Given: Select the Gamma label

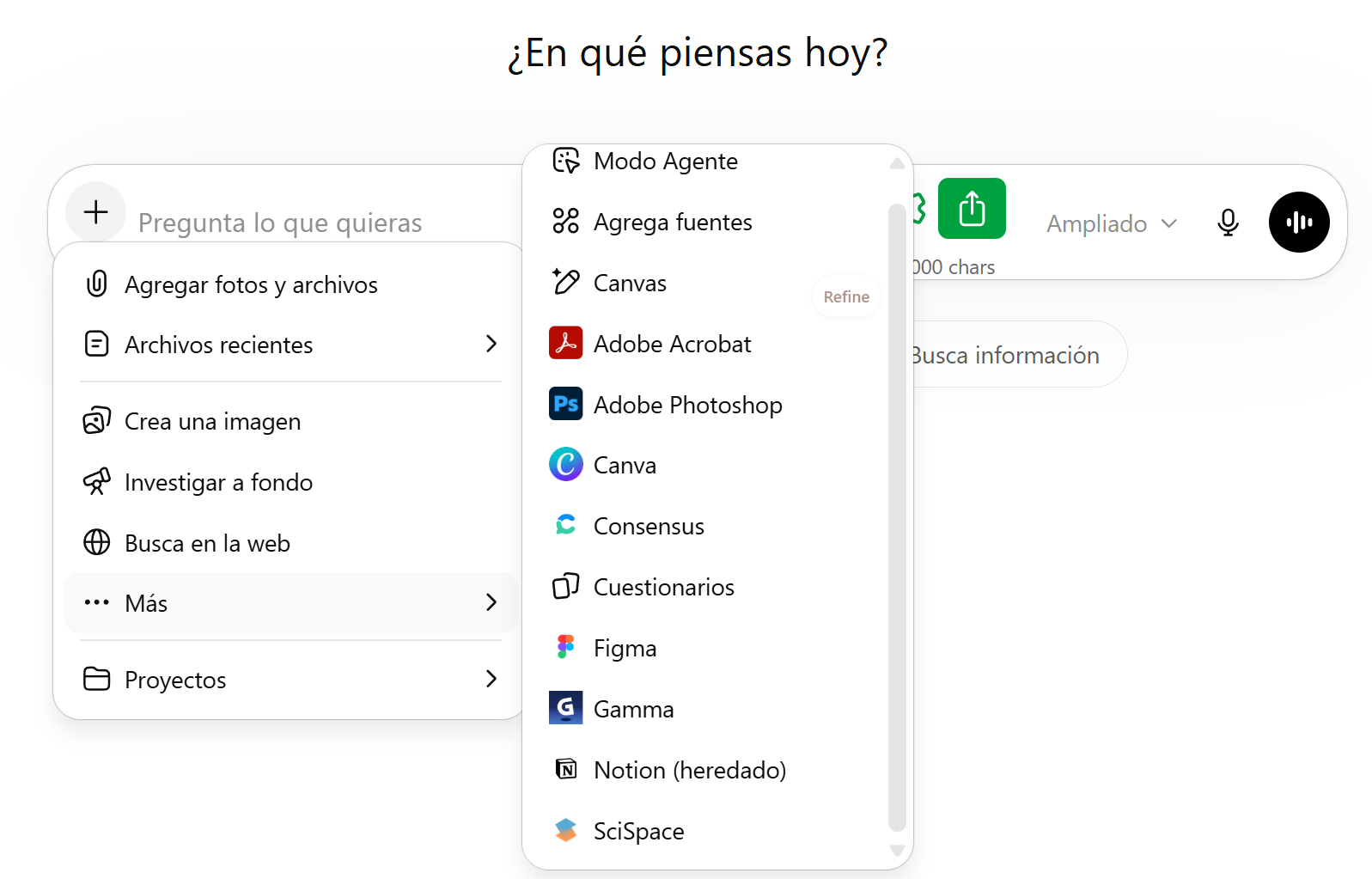Looking at the screenshot, I should [x=634, y=709].
